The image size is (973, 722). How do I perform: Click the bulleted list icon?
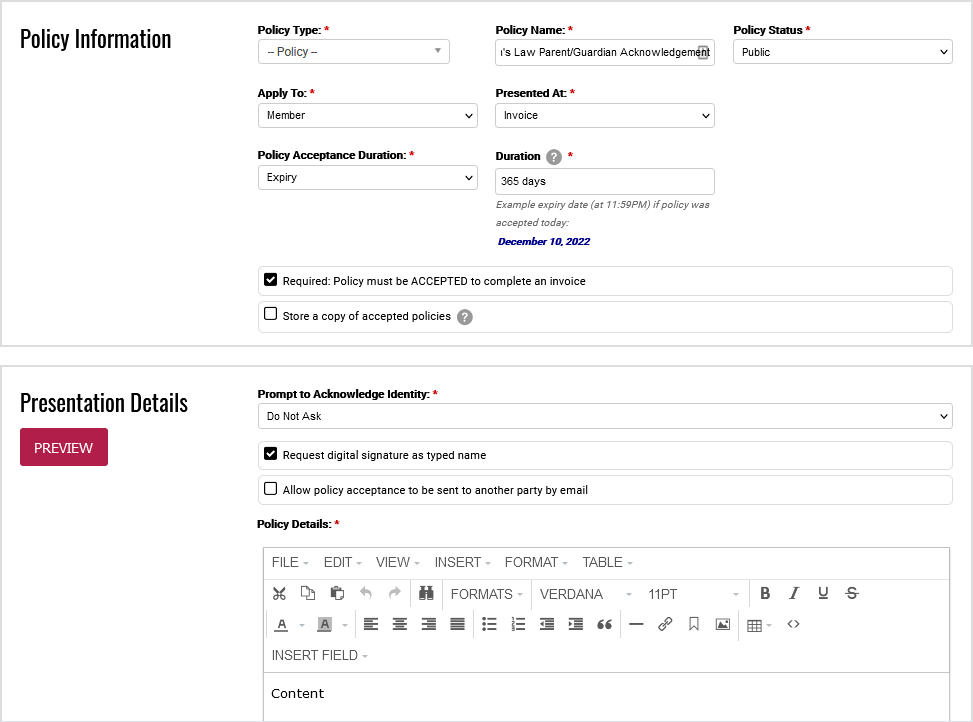click(x=489, y=625)
